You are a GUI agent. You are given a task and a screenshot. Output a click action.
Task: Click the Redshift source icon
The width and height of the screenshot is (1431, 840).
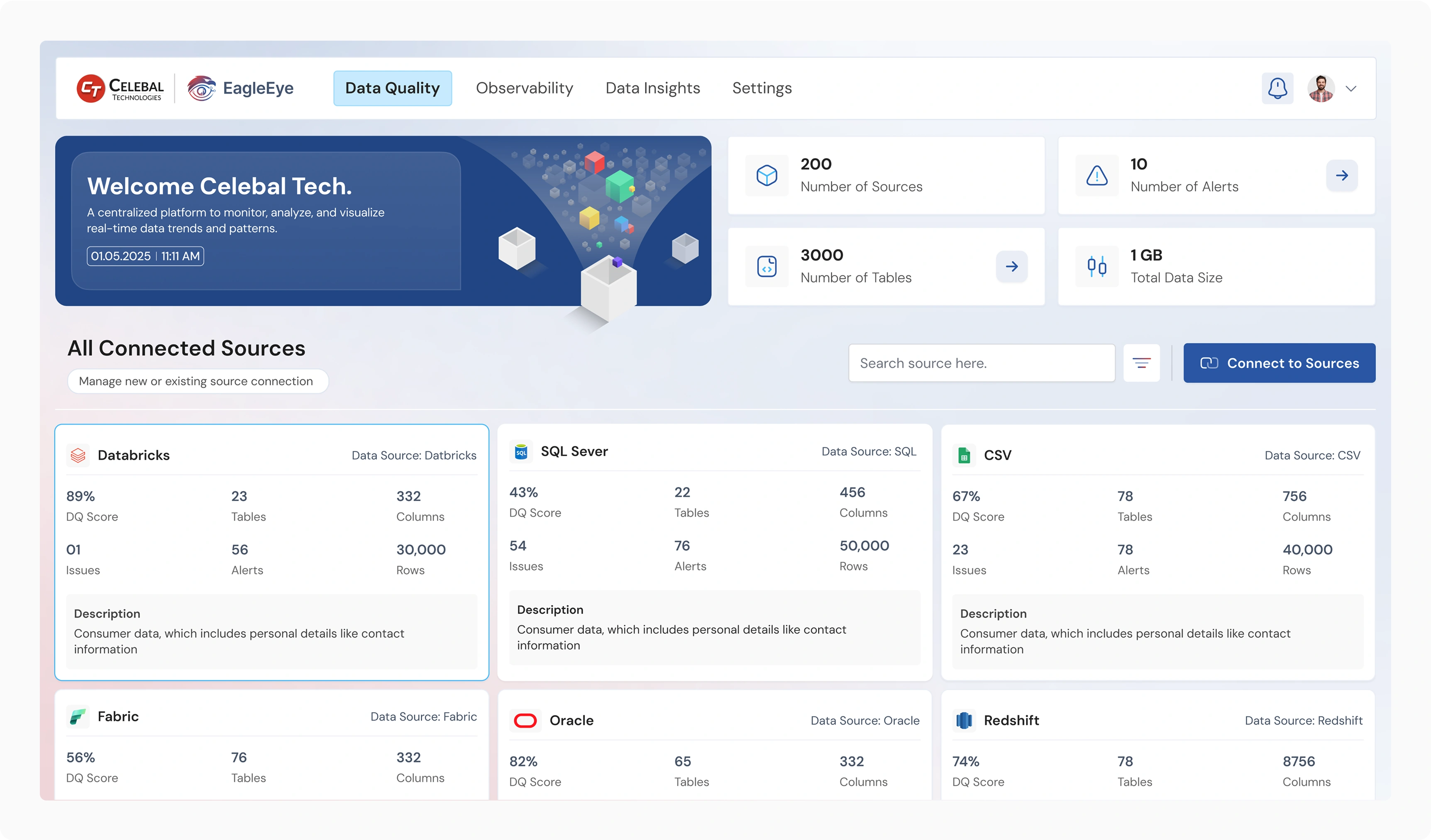[964, 720]
